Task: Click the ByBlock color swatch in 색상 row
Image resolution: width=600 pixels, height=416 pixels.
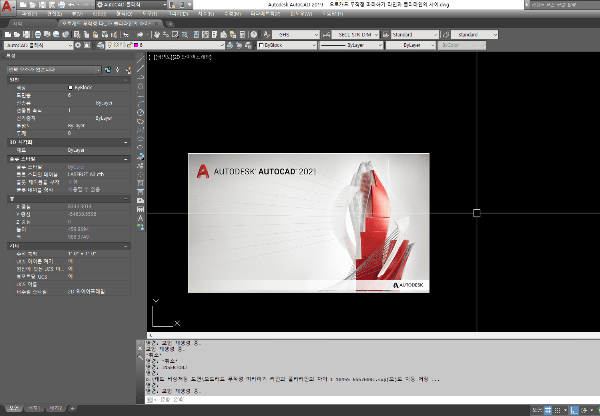Action: (70, 88)
